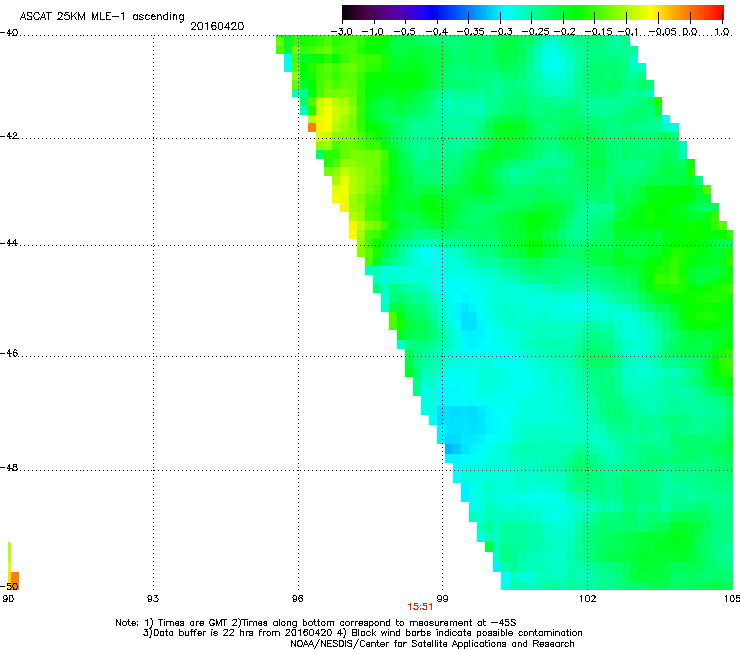Image resolution: width=740 pixels, height=650 pixels.
Task: Click the yellow section of the color bar
Action: (x=653, y=12)
